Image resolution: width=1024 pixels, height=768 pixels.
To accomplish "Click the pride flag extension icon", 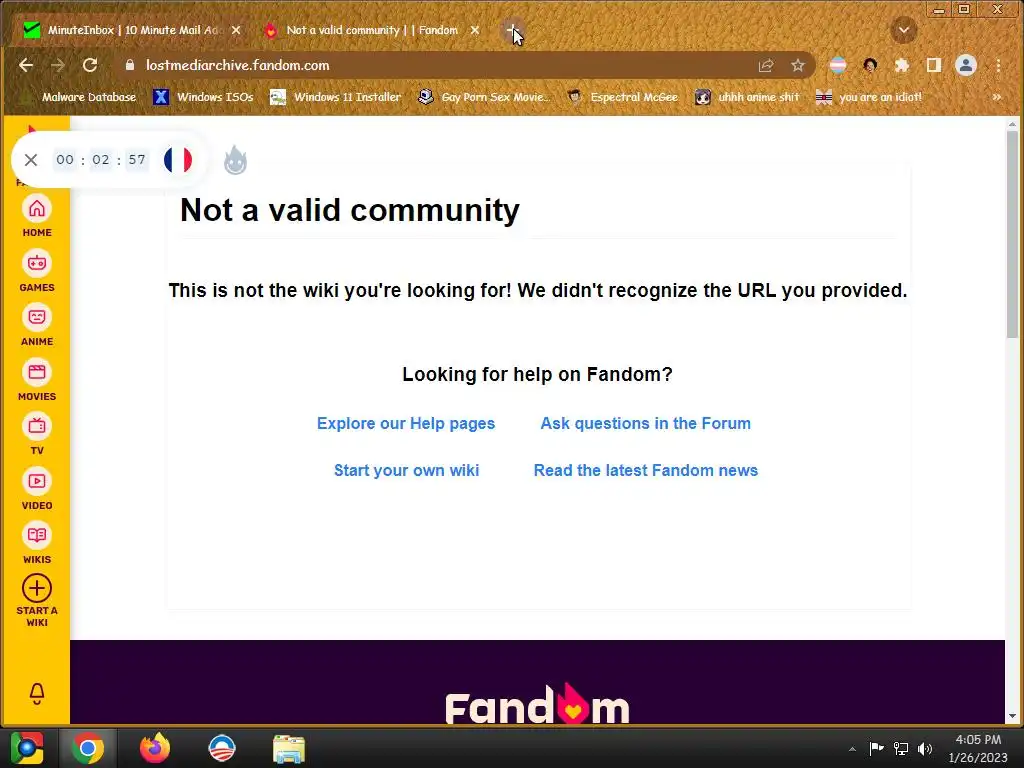I will point(838,65).
